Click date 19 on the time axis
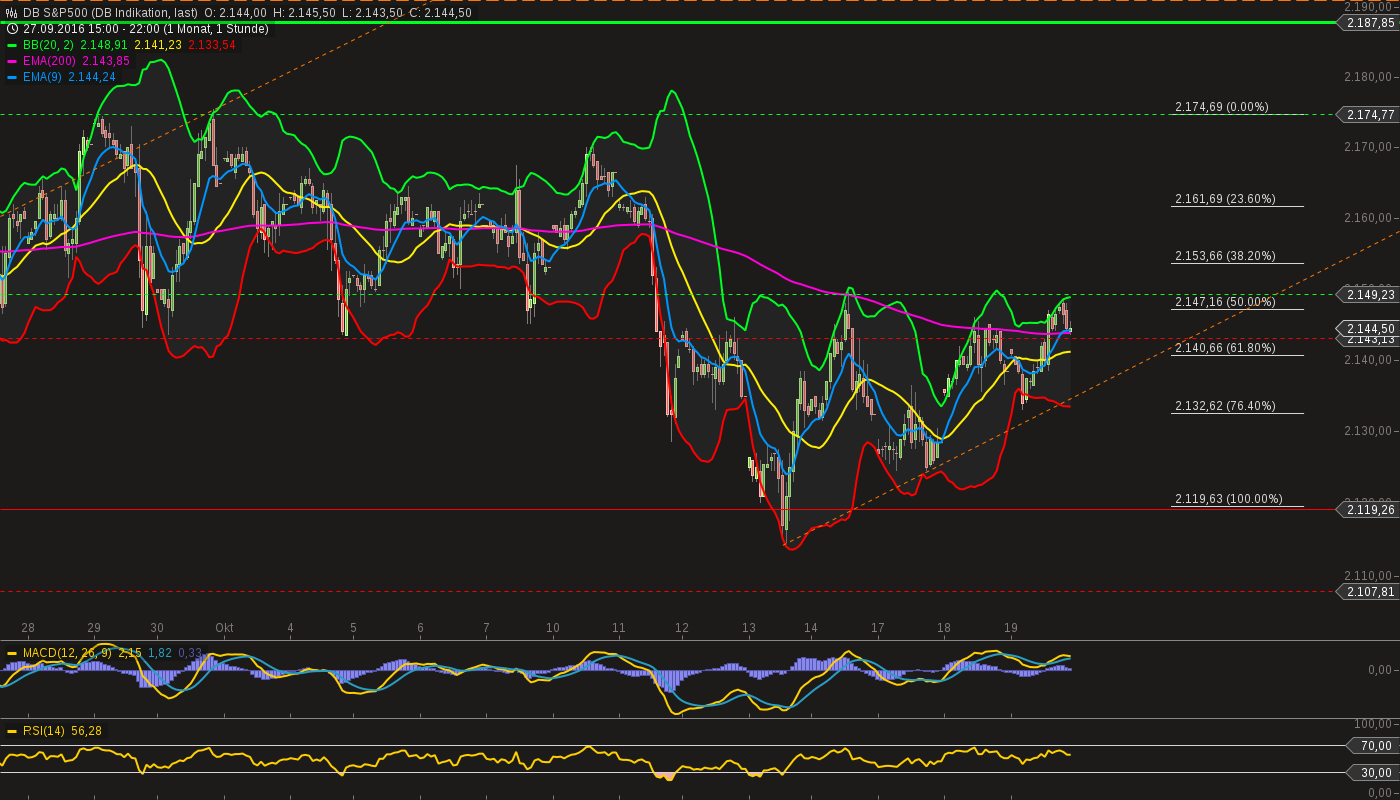 [x=1011, y=628]
